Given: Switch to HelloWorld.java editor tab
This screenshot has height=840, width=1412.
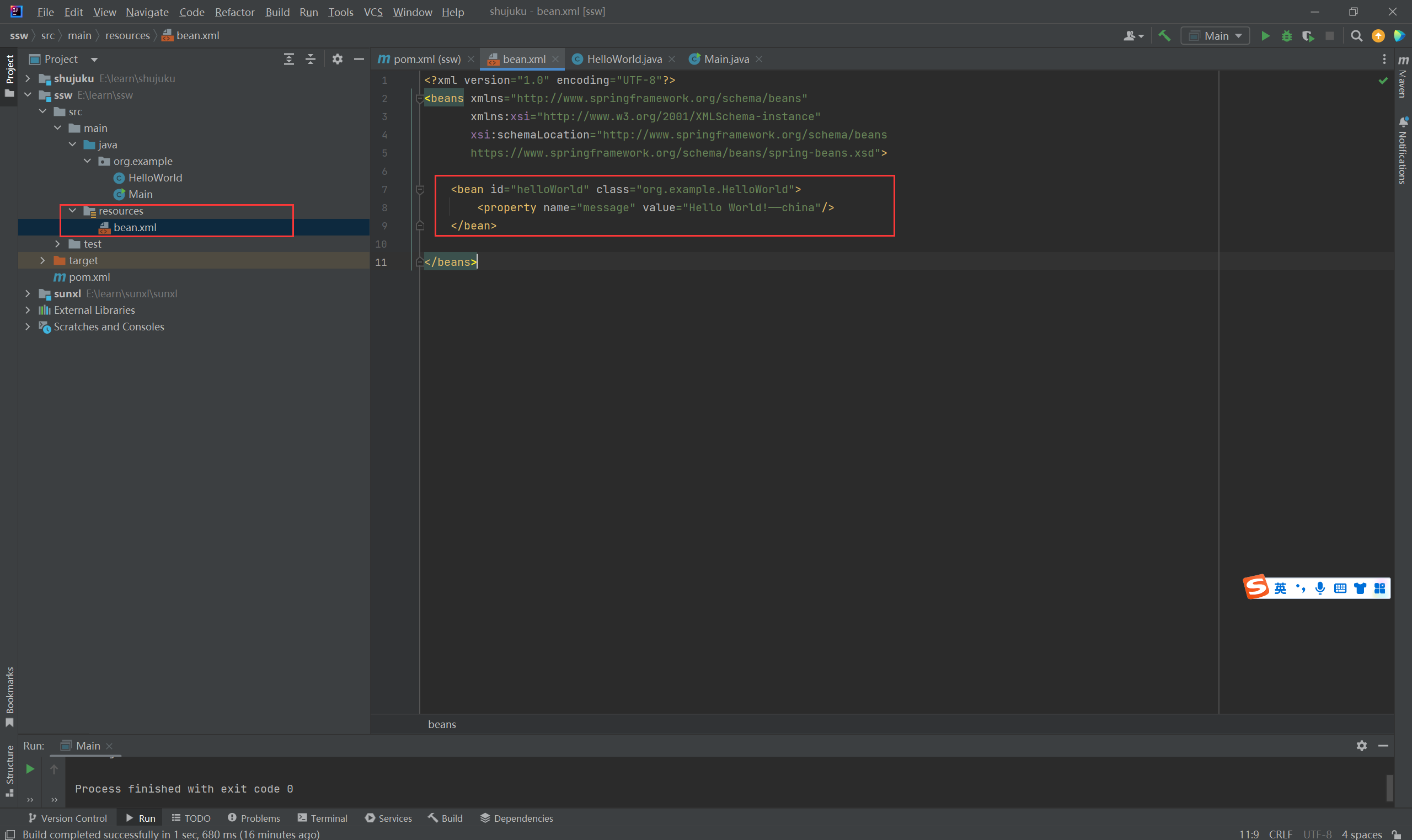Looking at the screenshot, I should (624, 59).
